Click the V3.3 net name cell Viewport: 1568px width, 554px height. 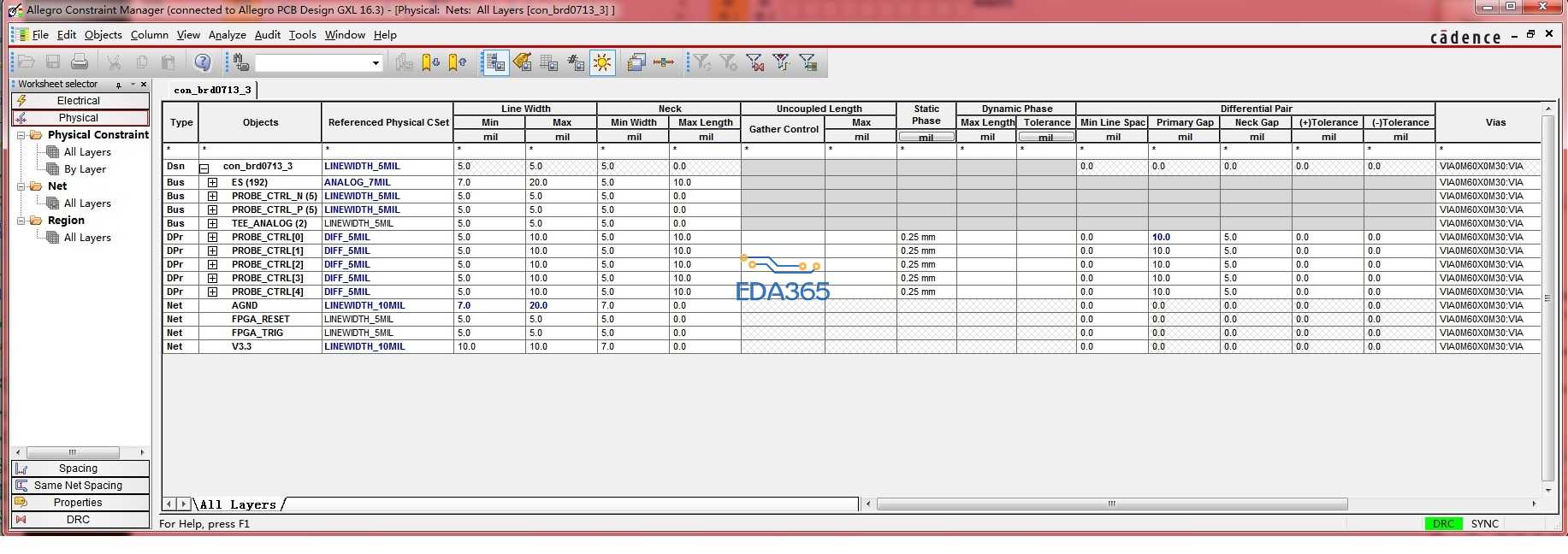[x=241, y=346]
